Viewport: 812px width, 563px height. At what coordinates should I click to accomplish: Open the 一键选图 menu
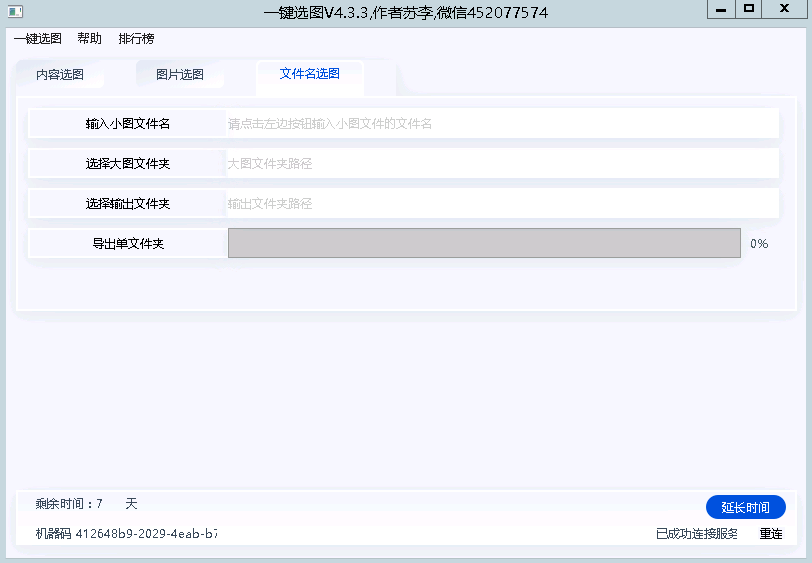pyautogui.click(x=38, y=39)
